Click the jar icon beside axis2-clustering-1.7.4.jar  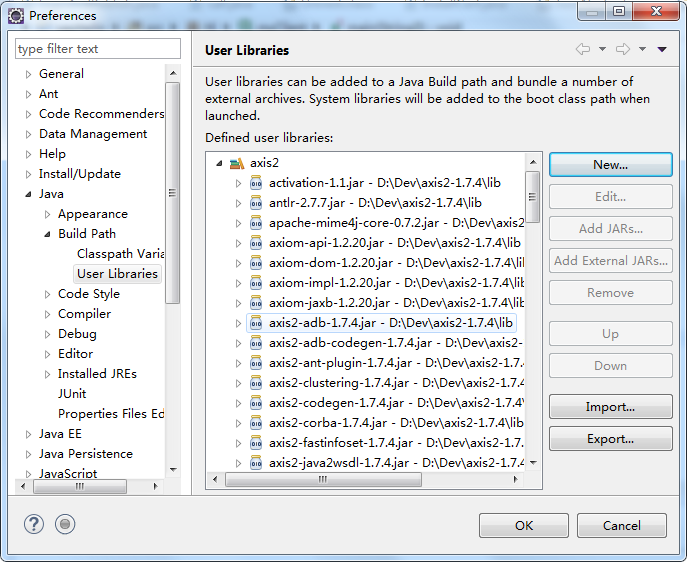point(256,383)
